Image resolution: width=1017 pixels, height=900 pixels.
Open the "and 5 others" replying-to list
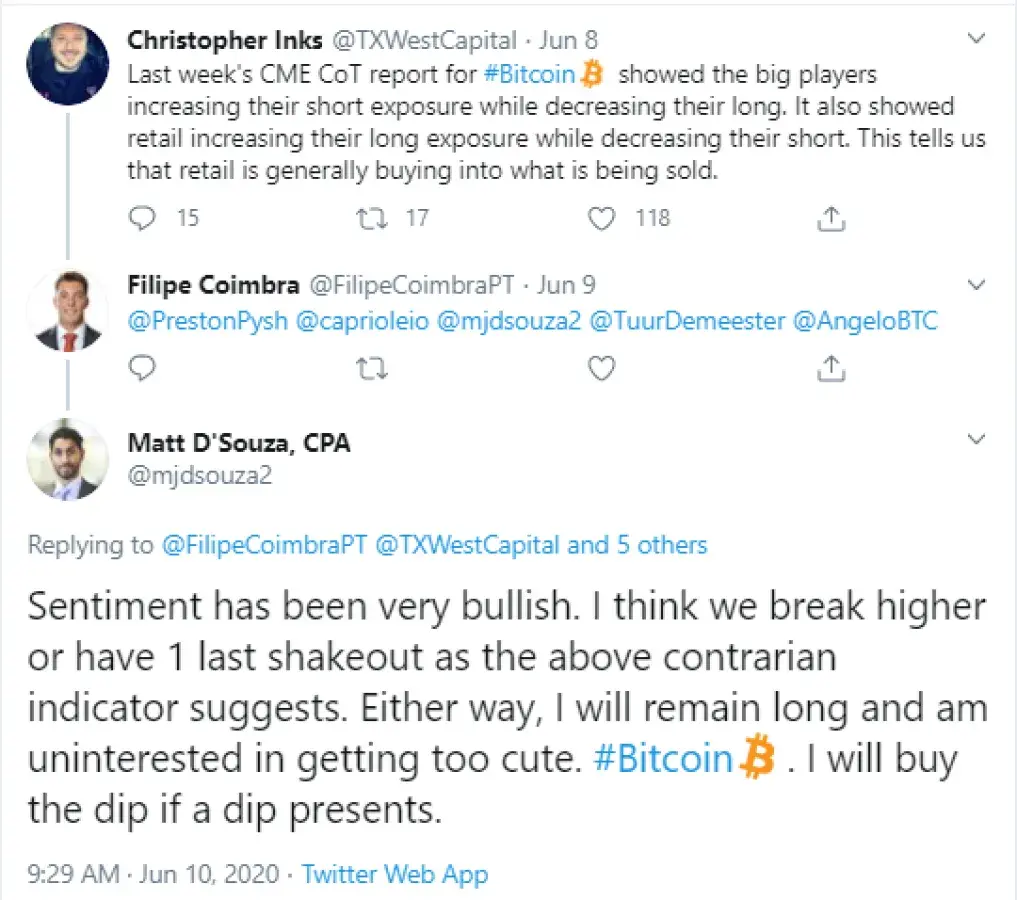tap(637, 545)
